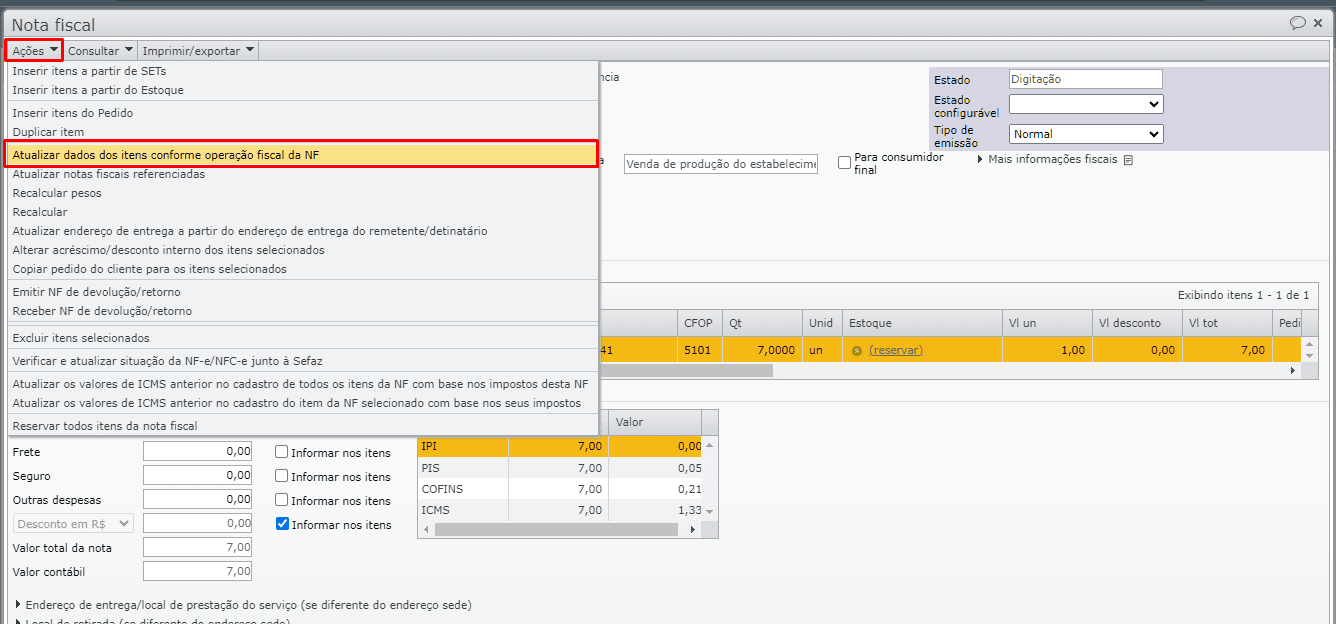This screenshot has height=624, width=1336.
Task: Click the Vl un column header
Action: click(x=1047, y=323)
